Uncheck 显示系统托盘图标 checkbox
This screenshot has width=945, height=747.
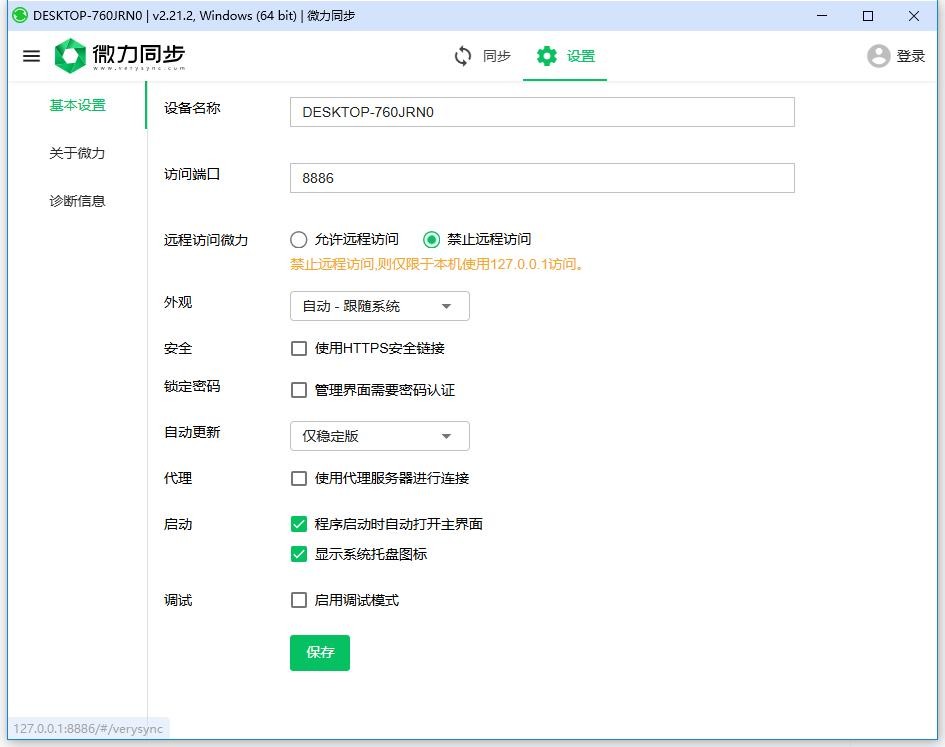pyautogui.click(x=298, y=554)
